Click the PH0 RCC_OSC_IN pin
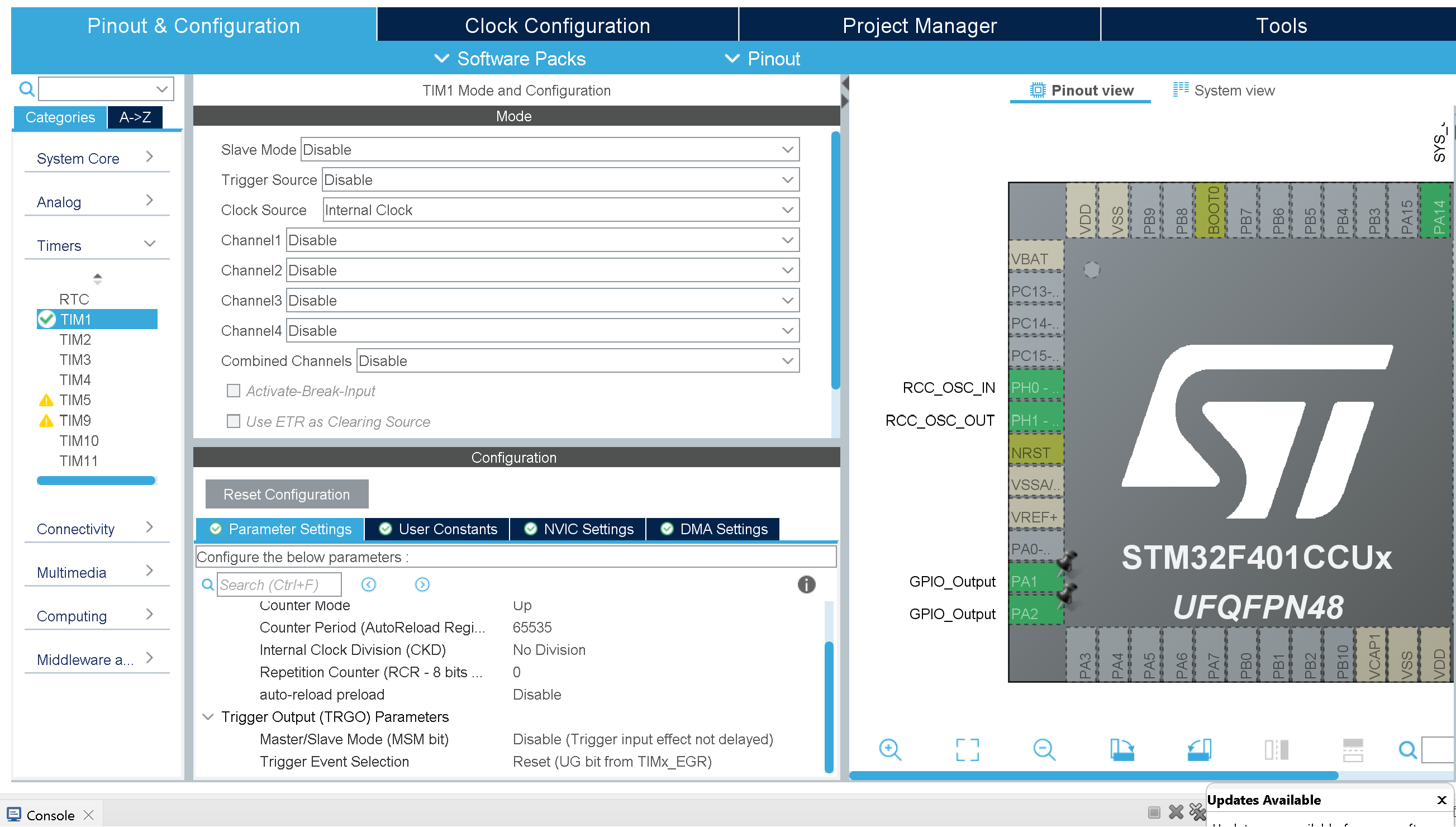The height and width of the screenshot is (827, 1456). (x=1035, y=388)
